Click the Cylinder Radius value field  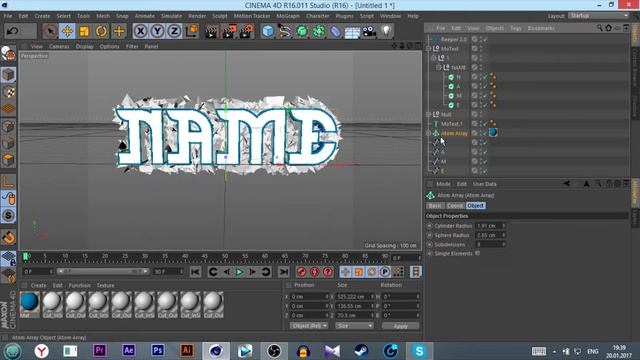[489, 226]
